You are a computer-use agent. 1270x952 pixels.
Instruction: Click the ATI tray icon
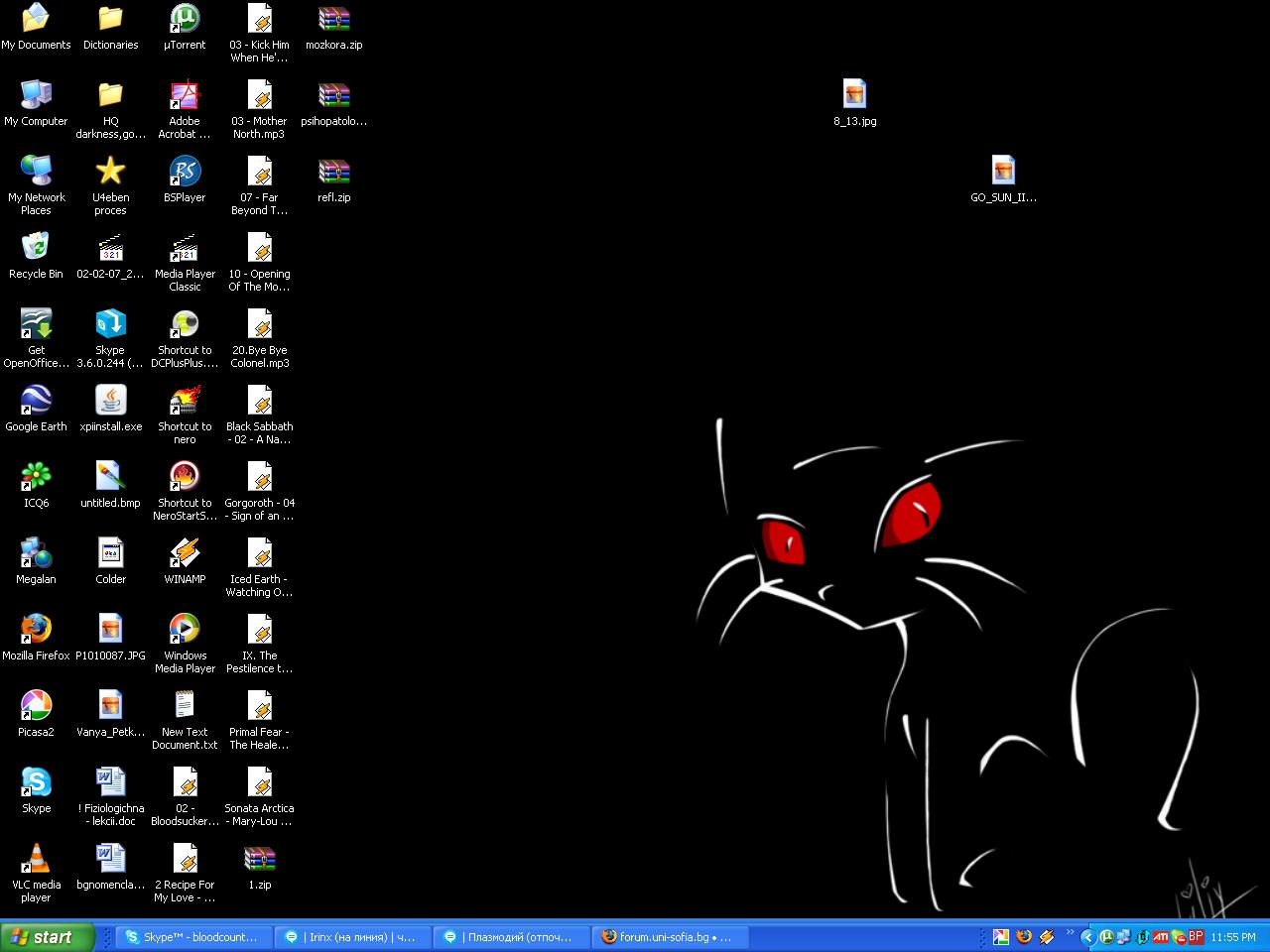tap(1160, 937)
